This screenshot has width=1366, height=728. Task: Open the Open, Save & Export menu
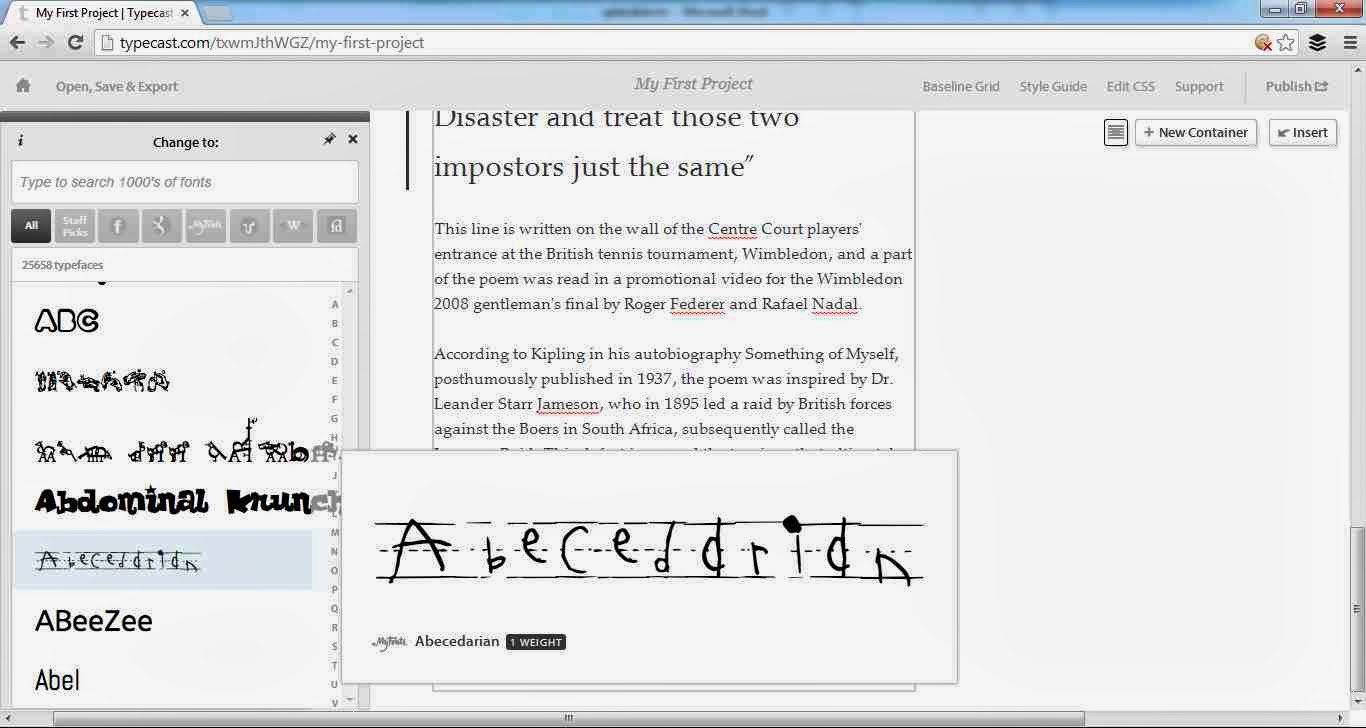pyautogui.click(x=117, y=87)
